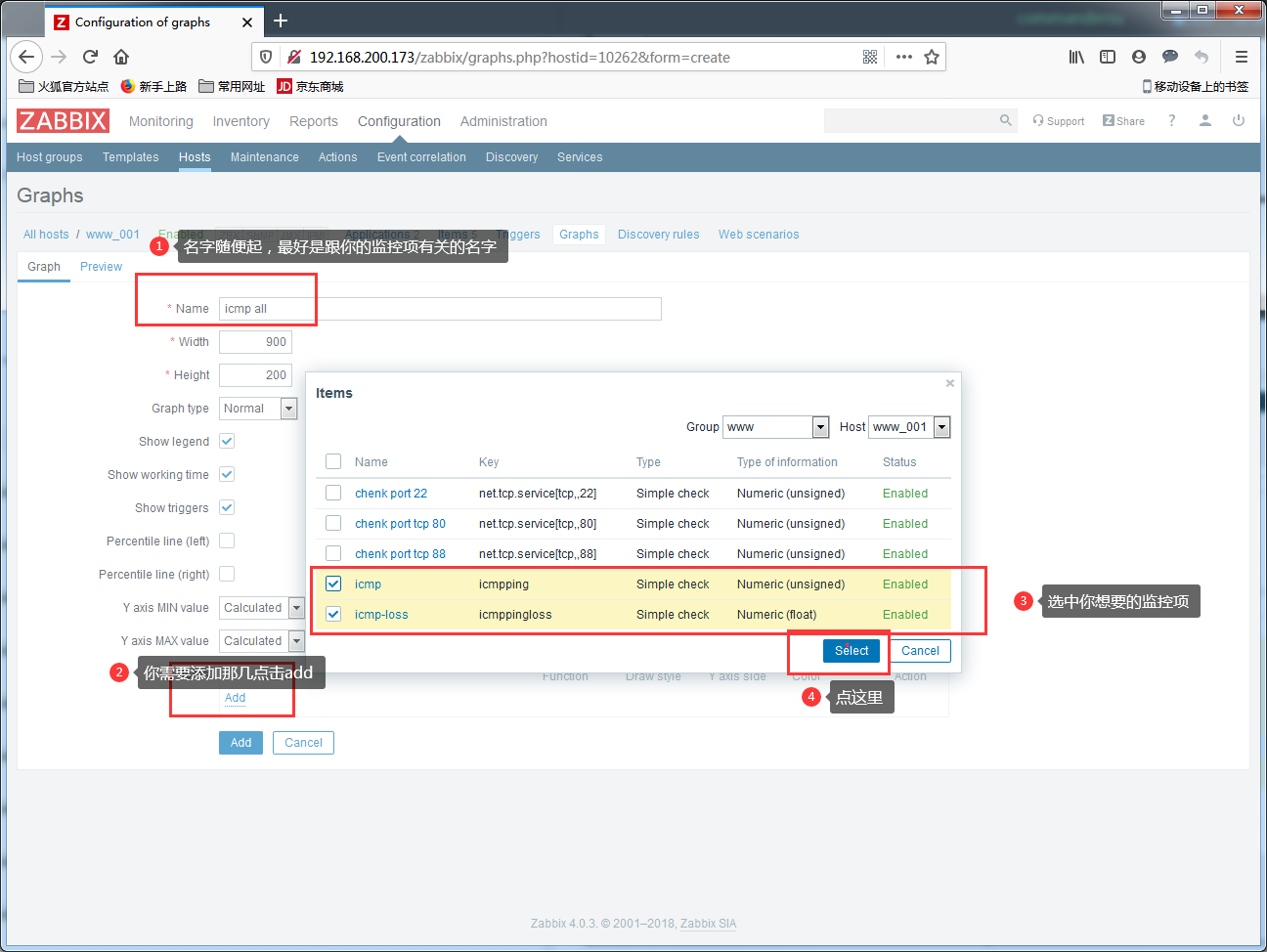
Task: Go to Web scenarios tab
Action: 759,235
